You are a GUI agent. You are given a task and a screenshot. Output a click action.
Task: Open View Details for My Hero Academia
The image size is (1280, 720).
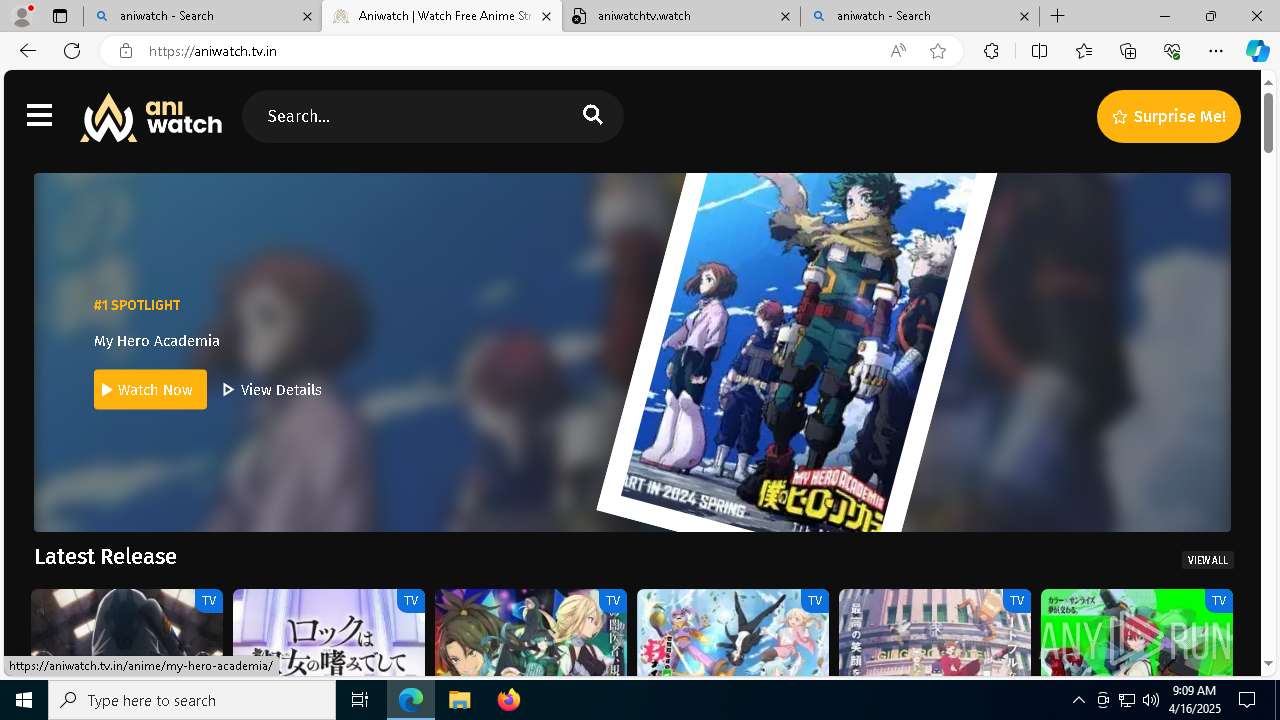point(272,390)
